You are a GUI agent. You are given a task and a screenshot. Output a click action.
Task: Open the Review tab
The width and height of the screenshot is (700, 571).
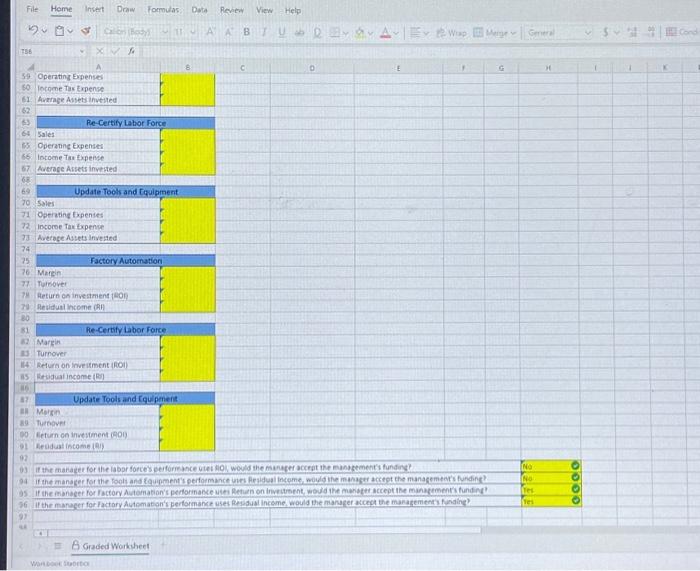point(232,10)
